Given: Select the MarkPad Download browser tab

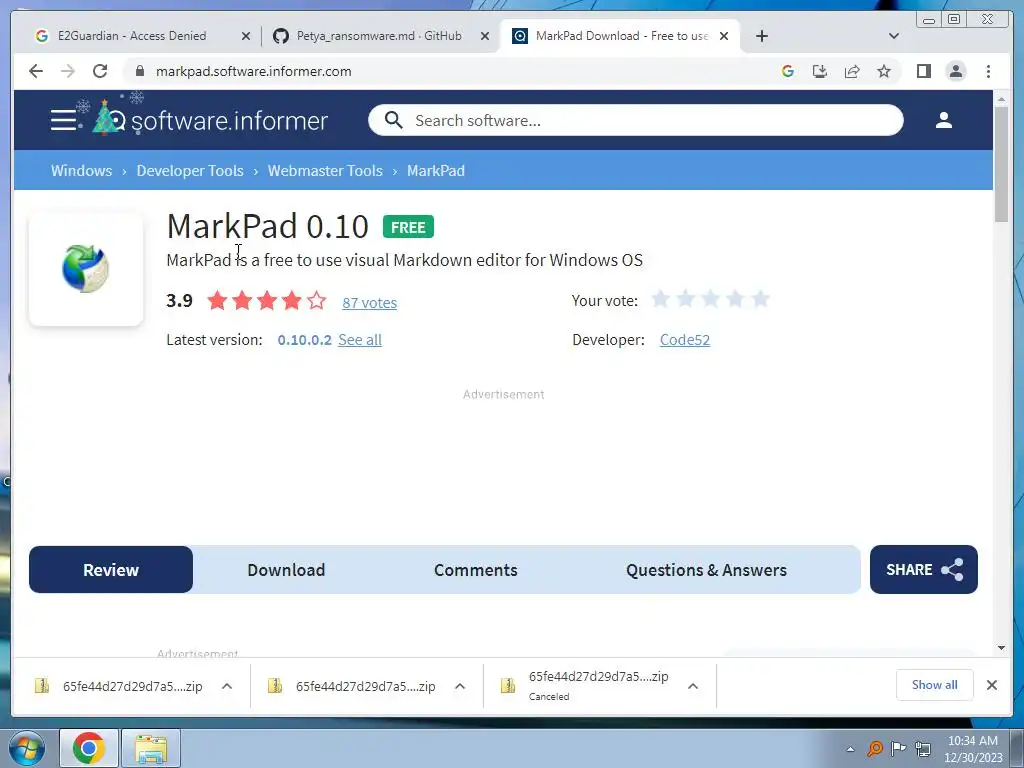Looking at the screenshot, I should click(620, 36).
